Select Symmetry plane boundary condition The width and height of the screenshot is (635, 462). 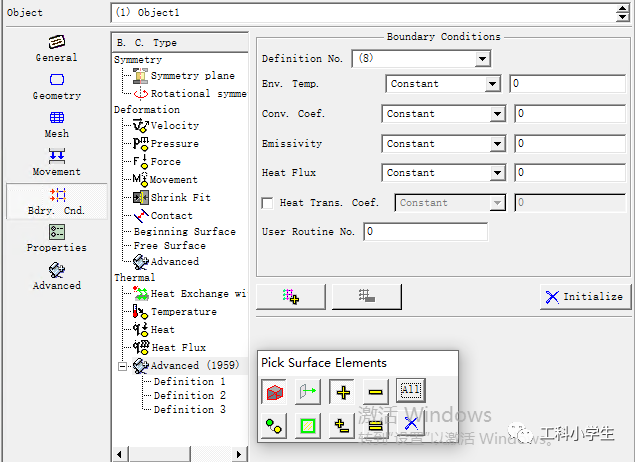click(x=184, y=76)
